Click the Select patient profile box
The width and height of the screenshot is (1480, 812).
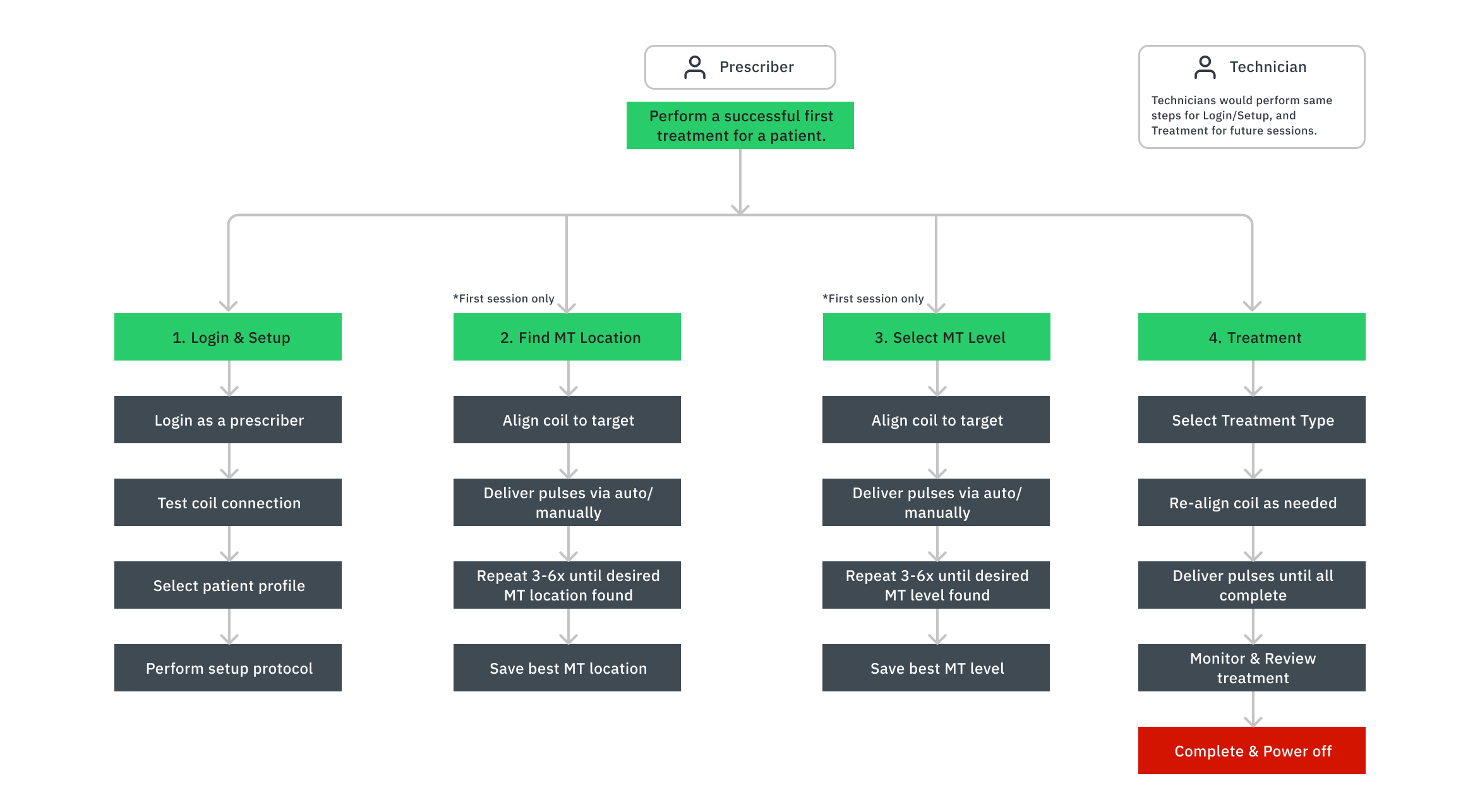(x=228, y=585)
